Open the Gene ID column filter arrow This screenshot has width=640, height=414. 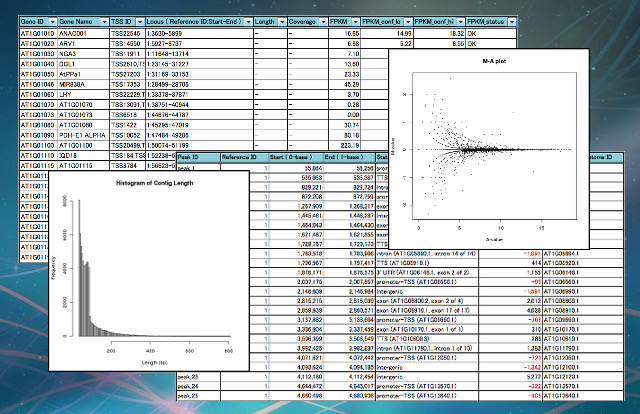click(x=52, y=22)
